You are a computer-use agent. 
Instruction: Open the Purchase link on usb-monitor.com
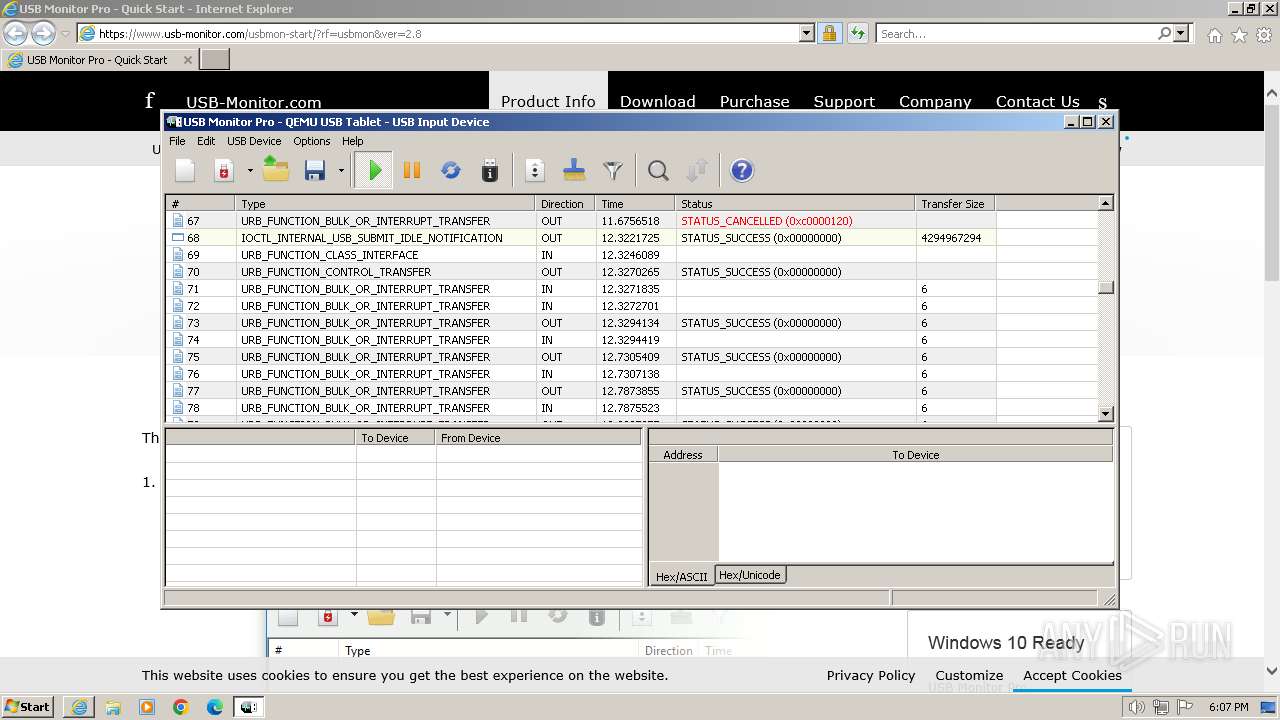click(x=754, y=101)
